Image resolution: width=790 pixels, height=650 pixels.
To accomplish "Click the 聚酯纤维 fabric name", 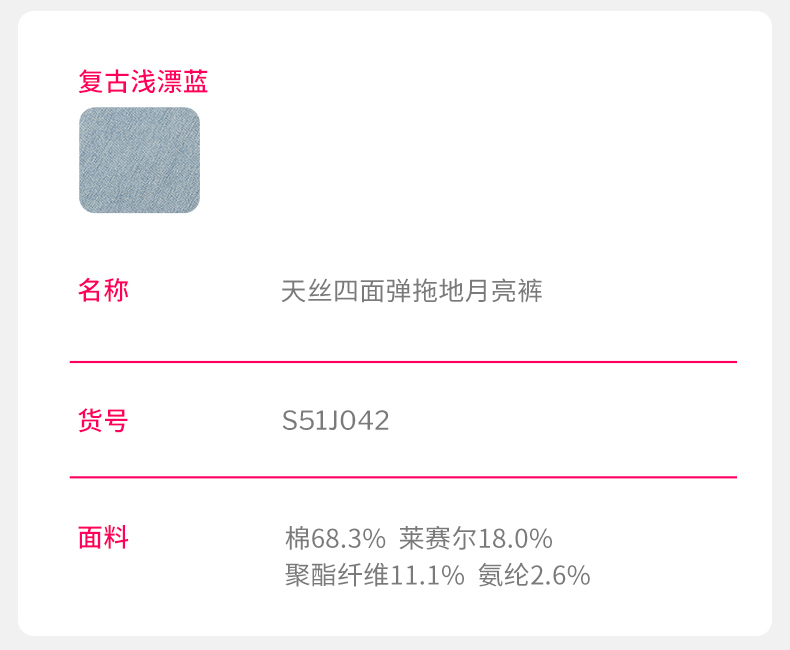I will 336,575.
